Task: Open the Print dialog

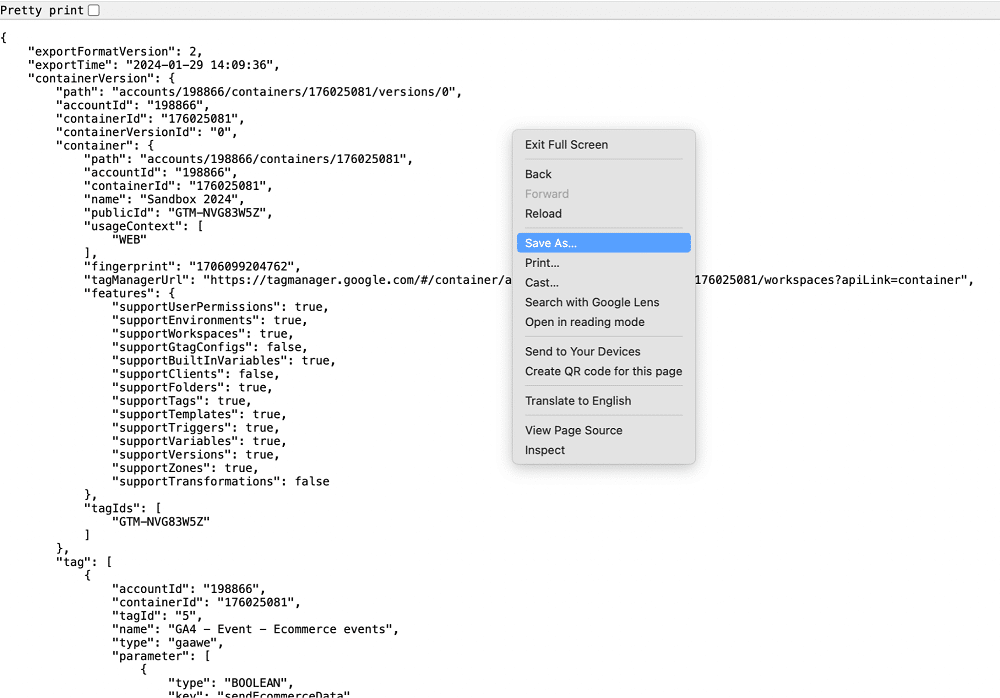Action: pyautogui.click(x=541, y=262)
